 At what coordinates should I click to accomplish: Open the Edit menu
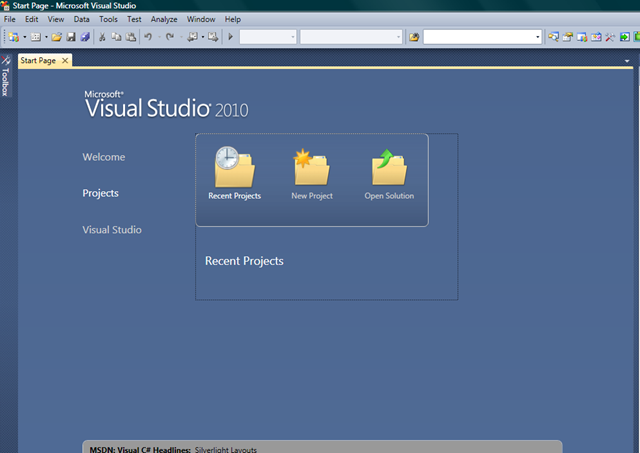pyautogui.click(x=31, y=19)
